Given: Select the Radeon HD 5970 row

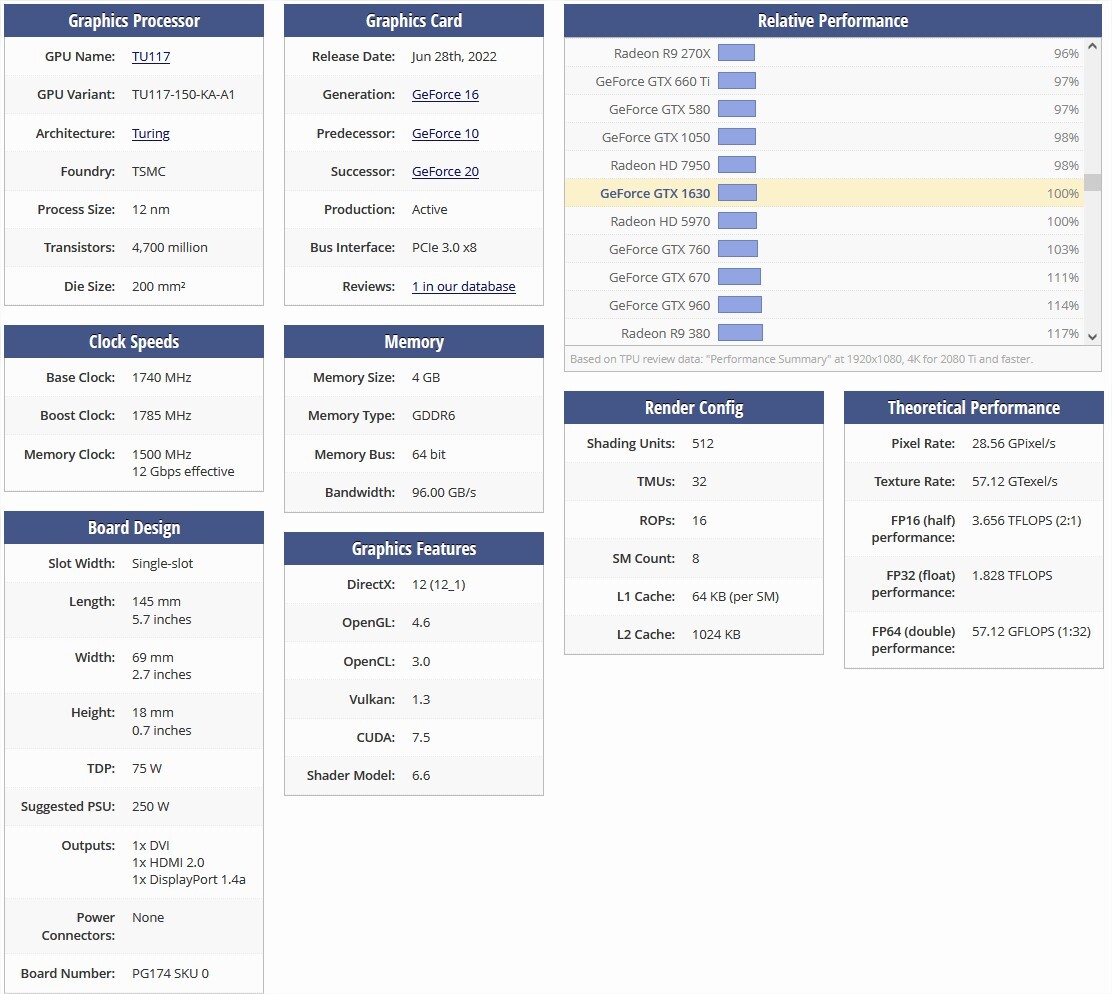Looking at the screenshot, I should 824,221.
